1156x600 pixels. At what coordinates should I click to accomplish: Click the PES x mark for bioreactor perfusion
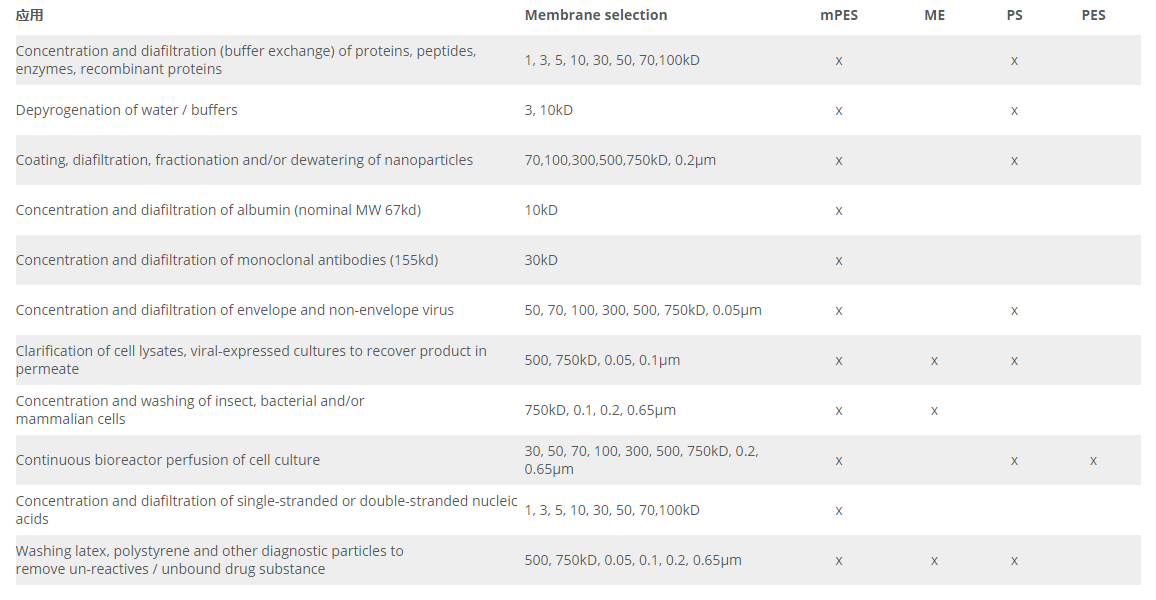coord(1093,460)
